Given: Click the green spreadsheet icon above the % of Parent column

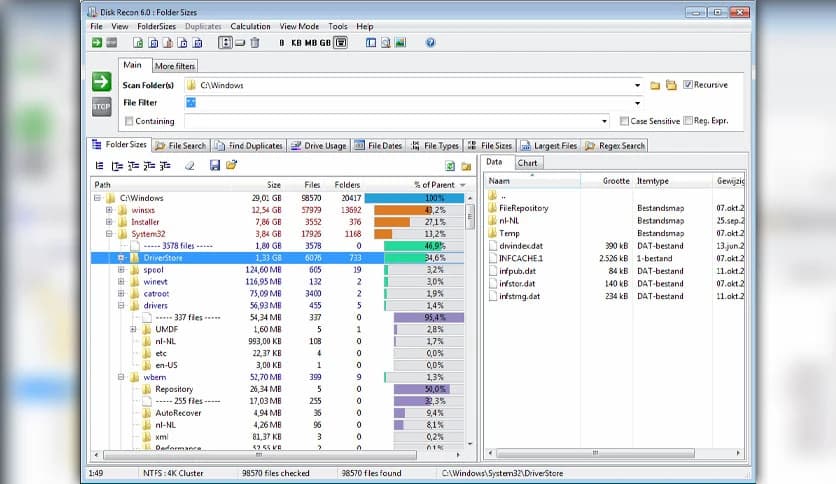Looking at the screenshot, I should point(450,166).
